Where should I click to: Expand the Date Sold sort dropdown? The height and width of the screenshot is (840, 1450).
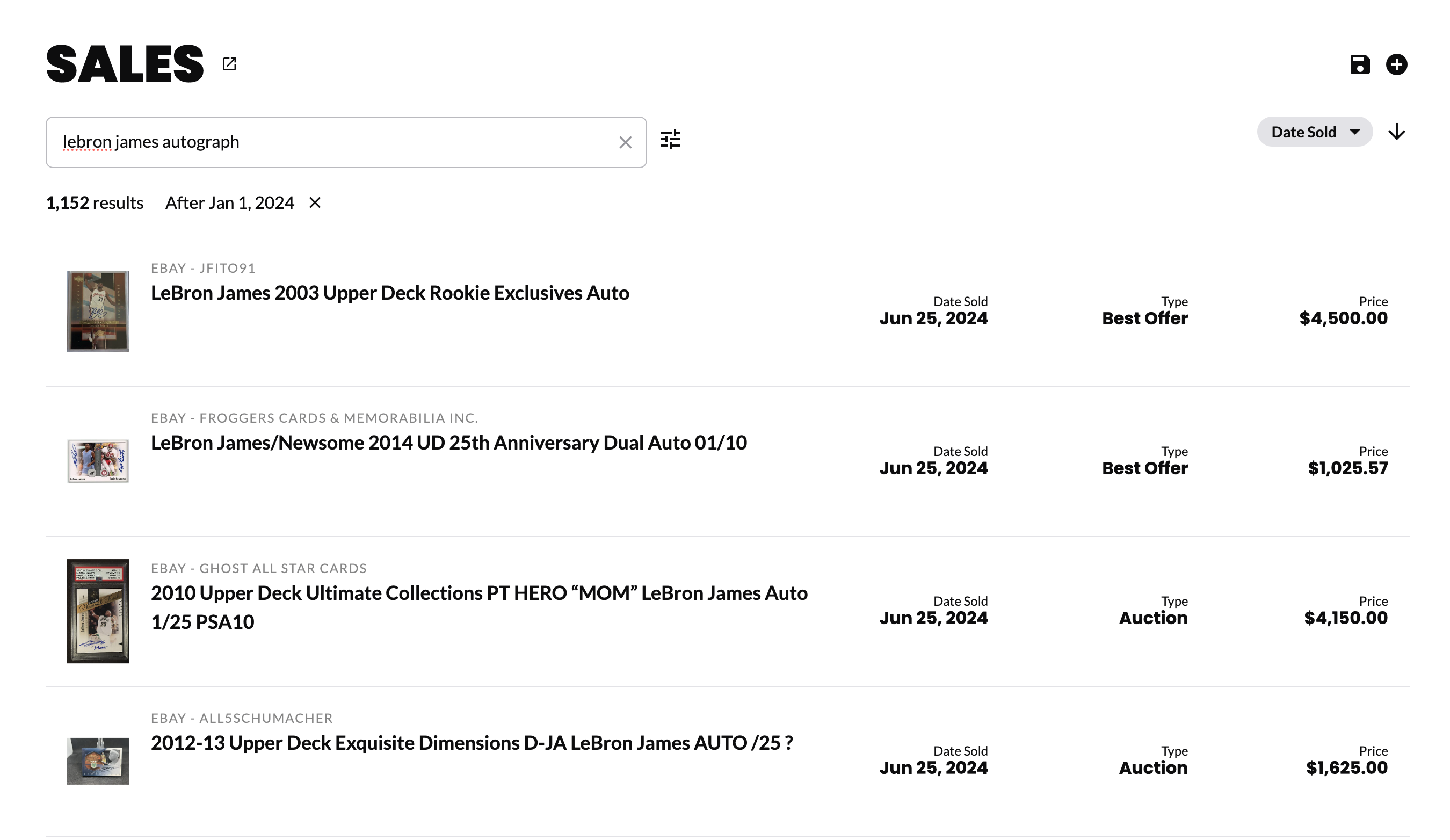[1315, 132]
